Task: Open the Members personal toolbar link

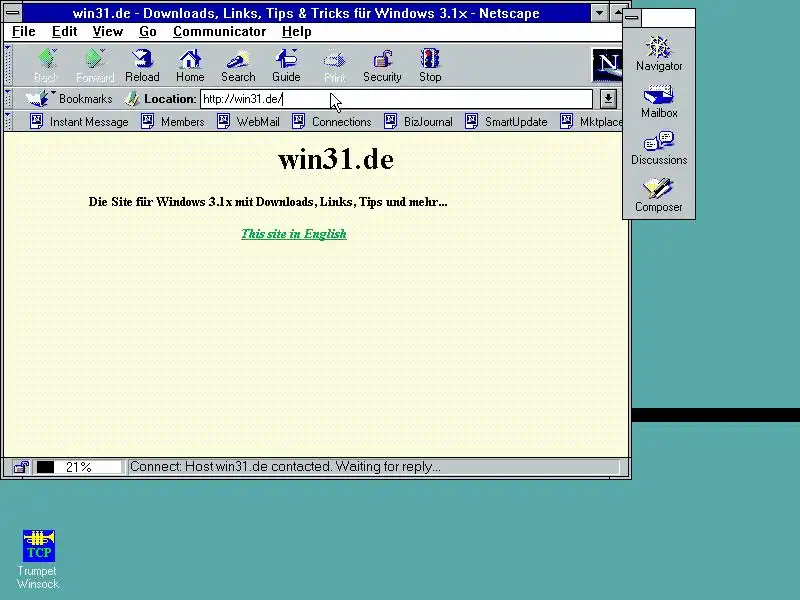Action: click(x=173, y=122)
